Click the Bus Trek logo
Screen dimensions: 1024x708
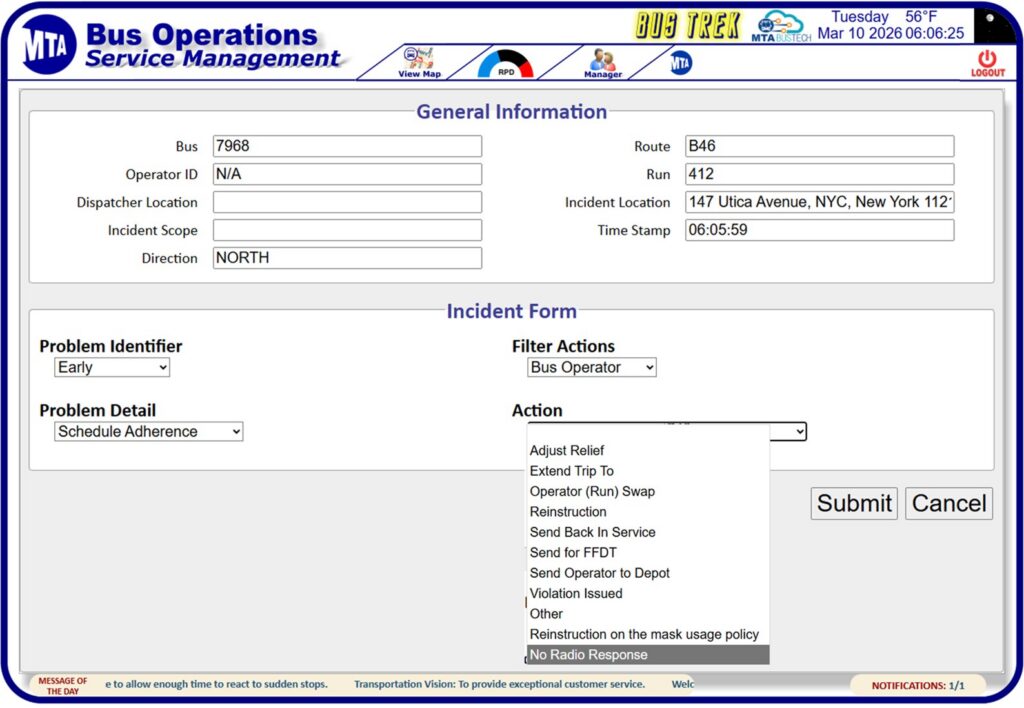(x=688, y=26)
